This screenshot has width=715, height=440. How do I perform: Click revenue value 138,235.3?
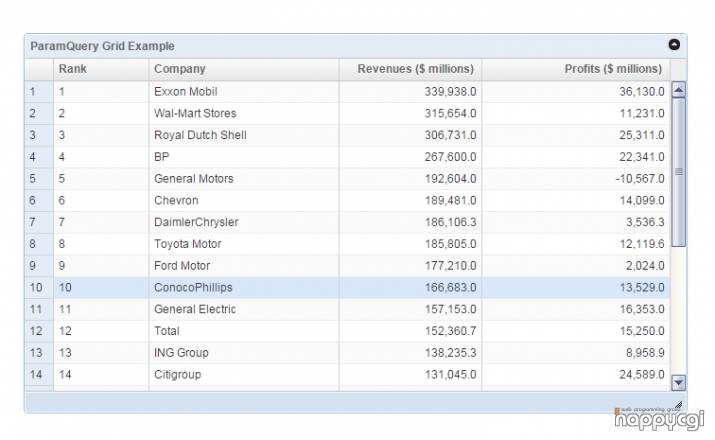pyautogui.click(x=451, y=353)
